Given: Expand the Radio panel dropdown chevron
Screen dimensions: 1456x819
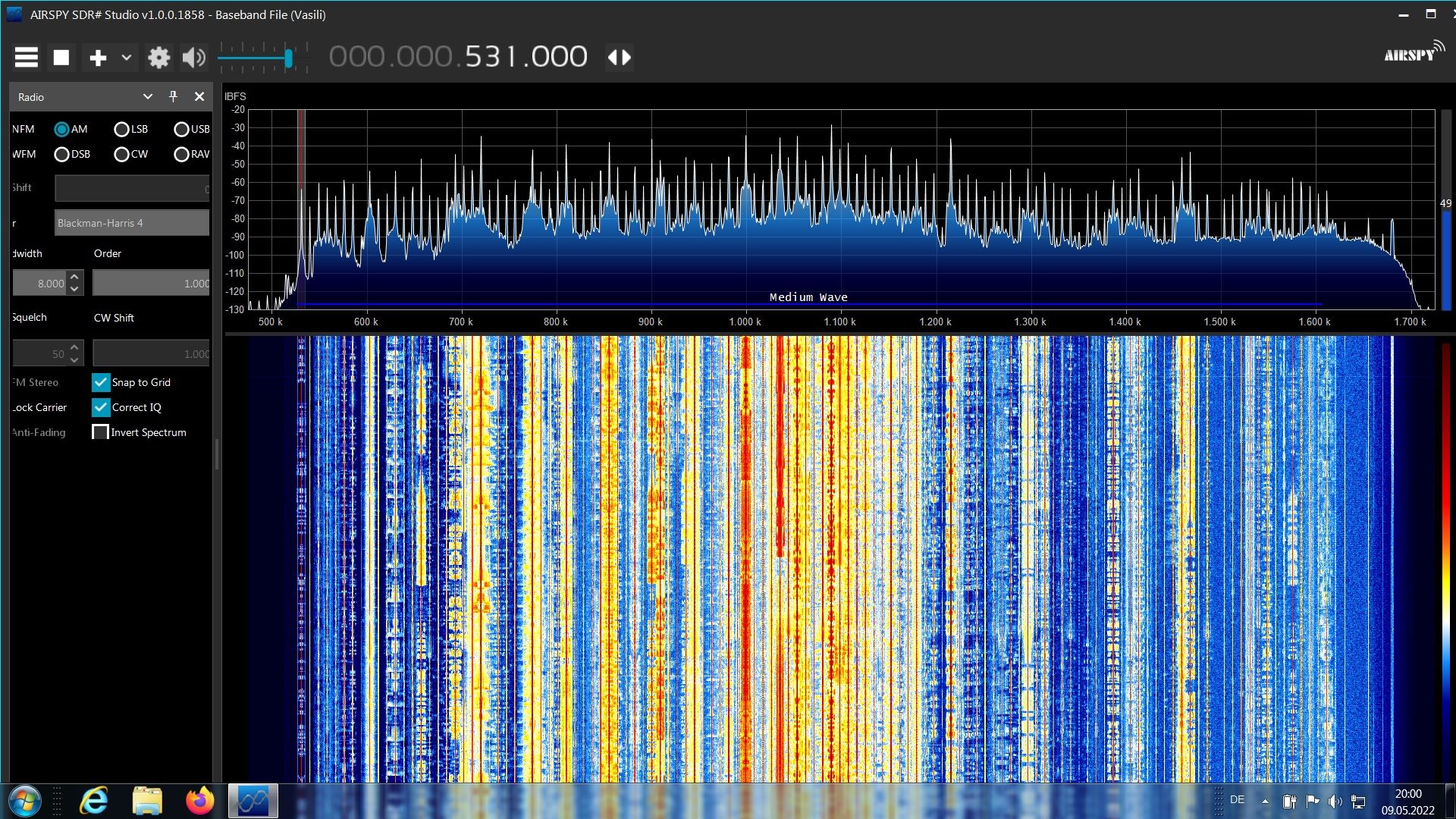Looking at the screenshot, I should pos(148,96).
